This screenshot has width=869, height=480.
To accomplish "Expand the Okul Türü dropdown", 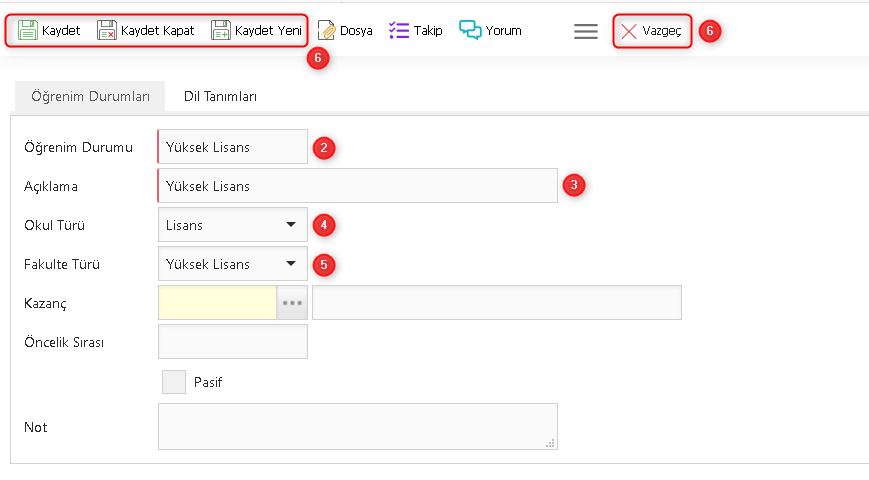I will pos(291,225).
